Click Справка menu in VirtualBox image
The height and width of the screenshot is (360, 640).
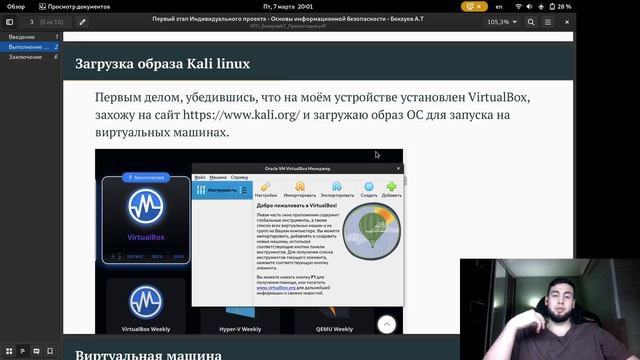pyautogui.click(x=239, y=178)
